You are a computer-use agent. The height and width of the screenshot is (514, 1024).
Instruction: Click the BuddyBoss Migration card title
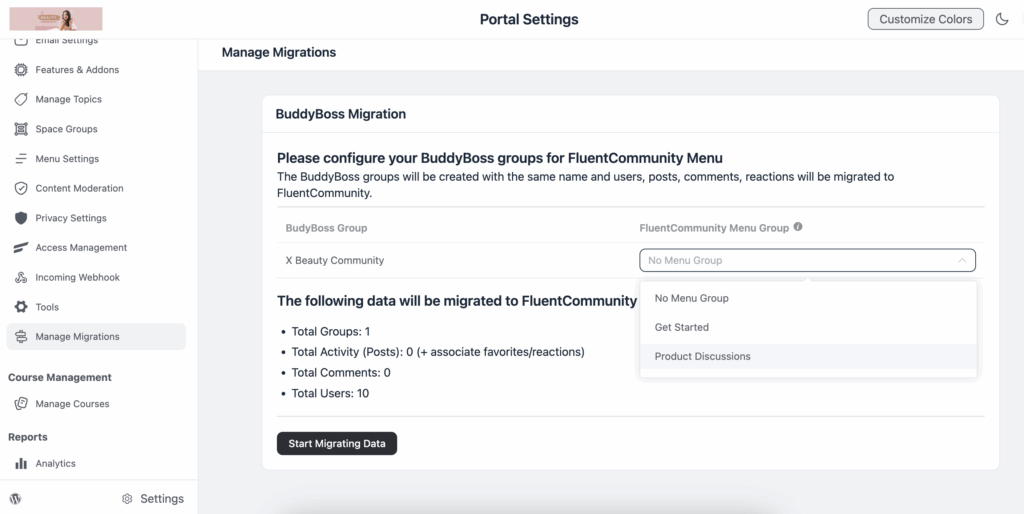[340, 114]
